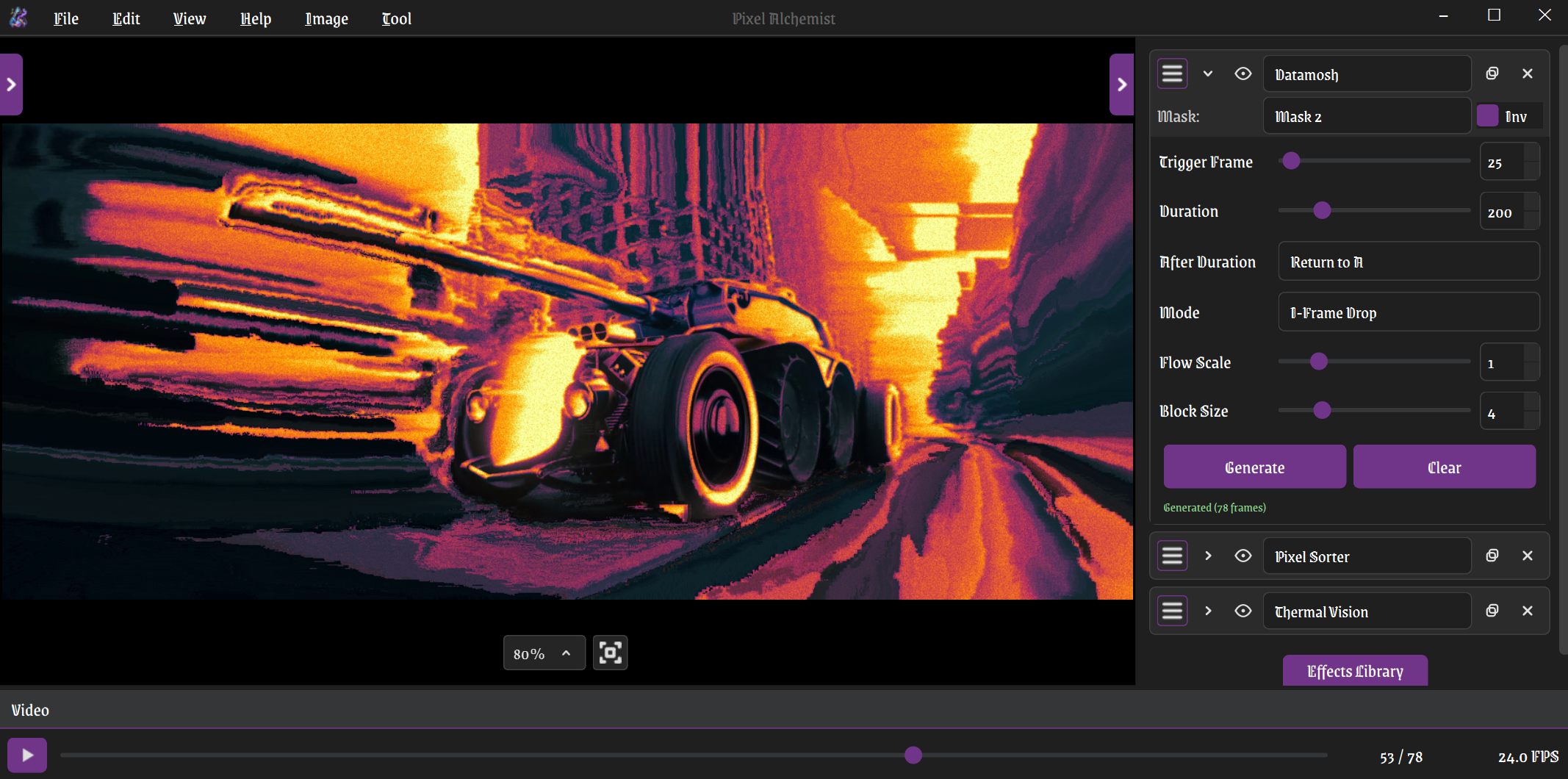Maximize the Pixel Alchemist window

tap(1494, 15)
